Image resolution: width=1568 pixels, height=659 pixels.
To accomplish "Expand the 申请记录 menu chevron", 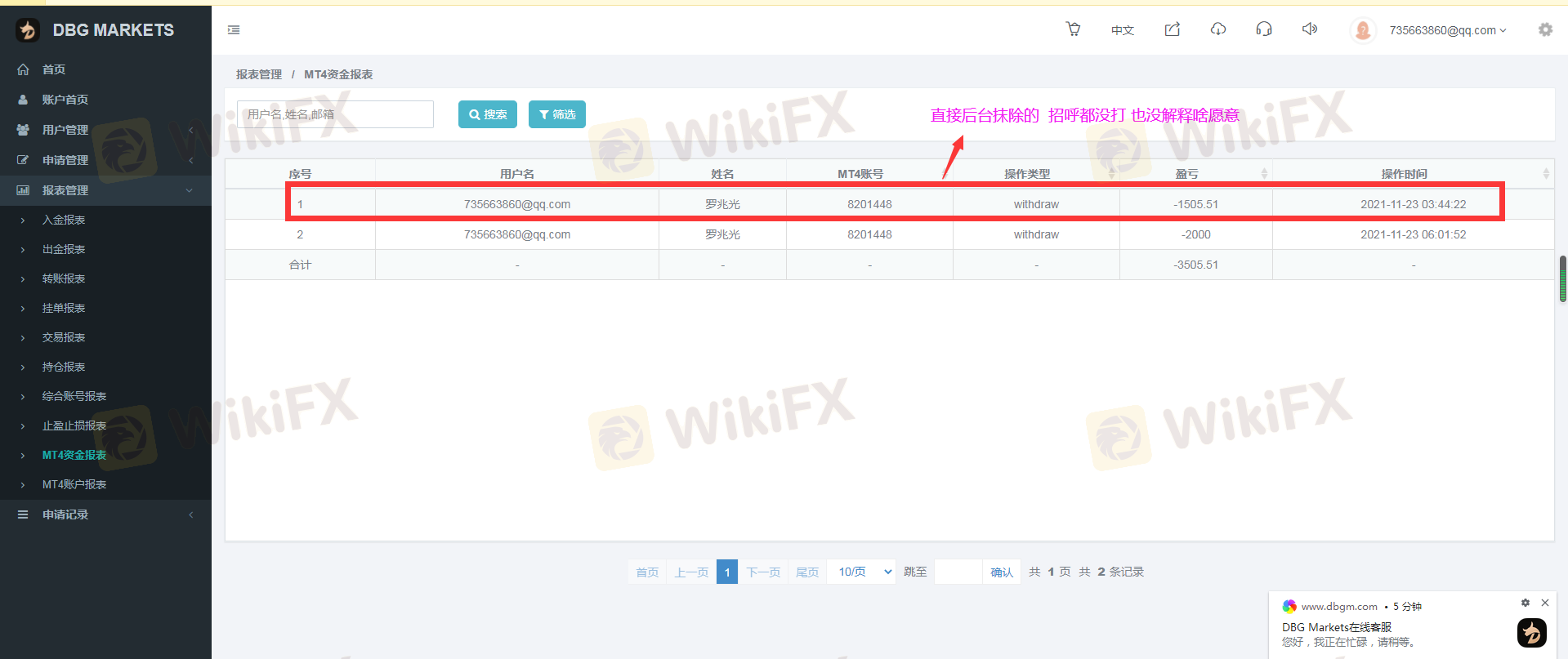I will 190,514.
